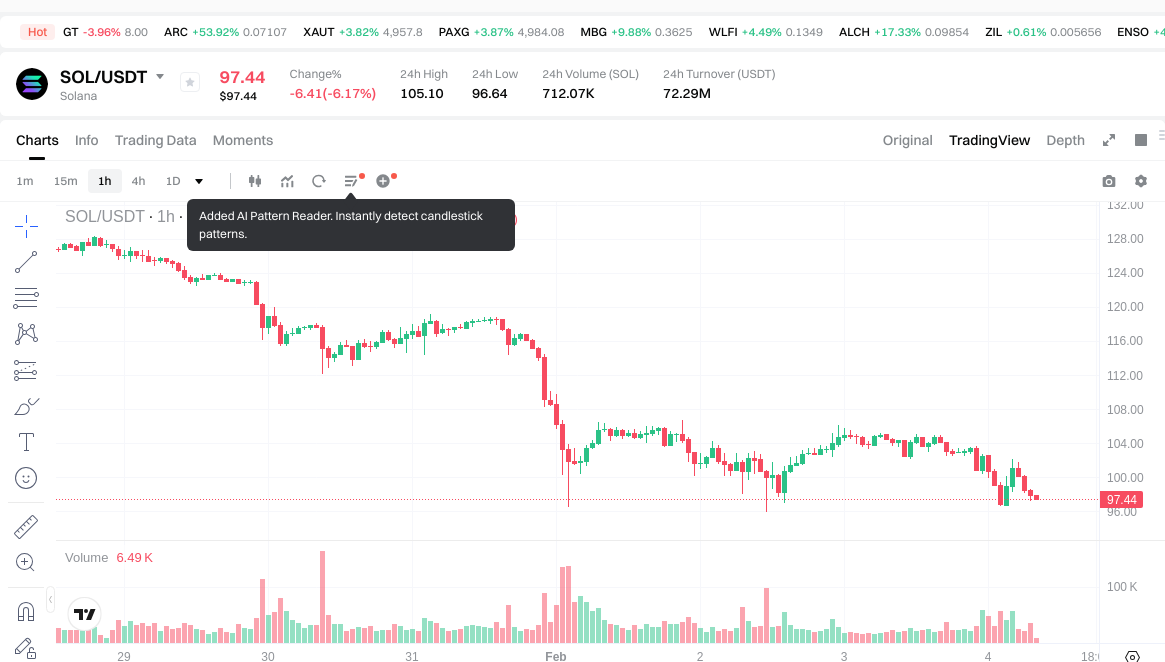Screen dimensions: 1165x662
Task: Open the candlestick chart type selector
Action: [x=254, y=181]
